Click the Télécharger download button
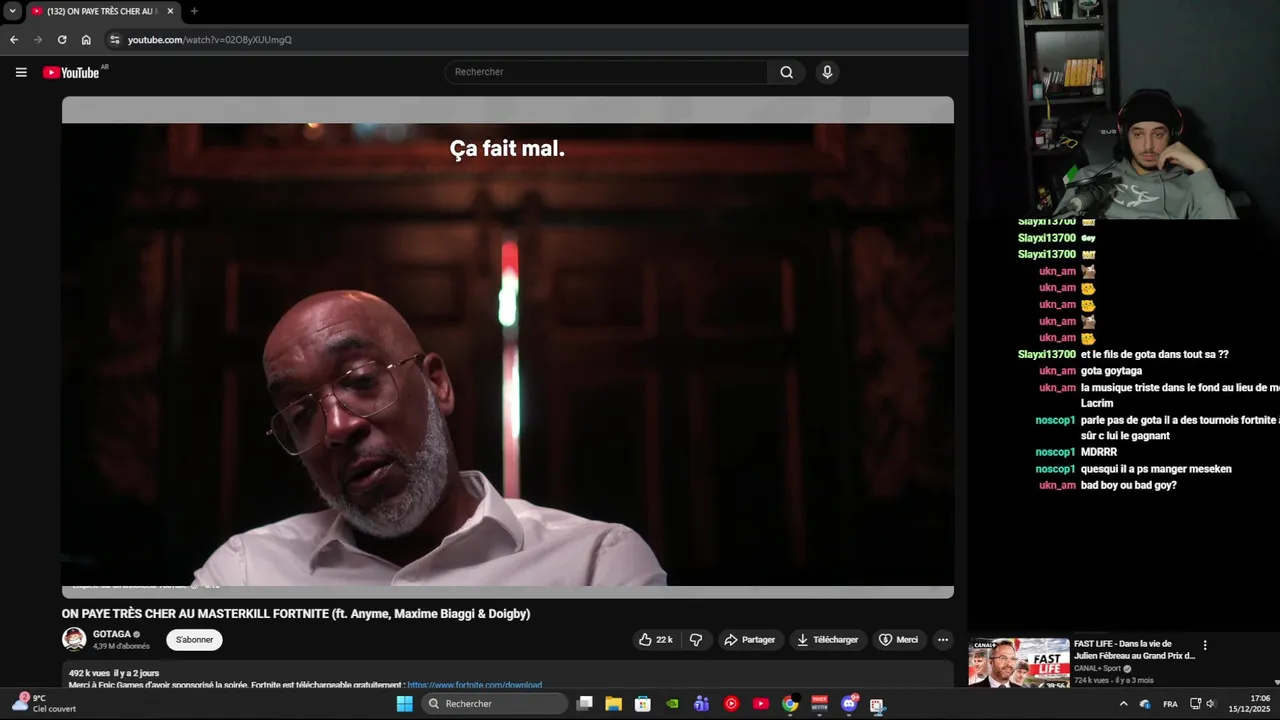Screen dimensions: 1280x720 point(827,640)
